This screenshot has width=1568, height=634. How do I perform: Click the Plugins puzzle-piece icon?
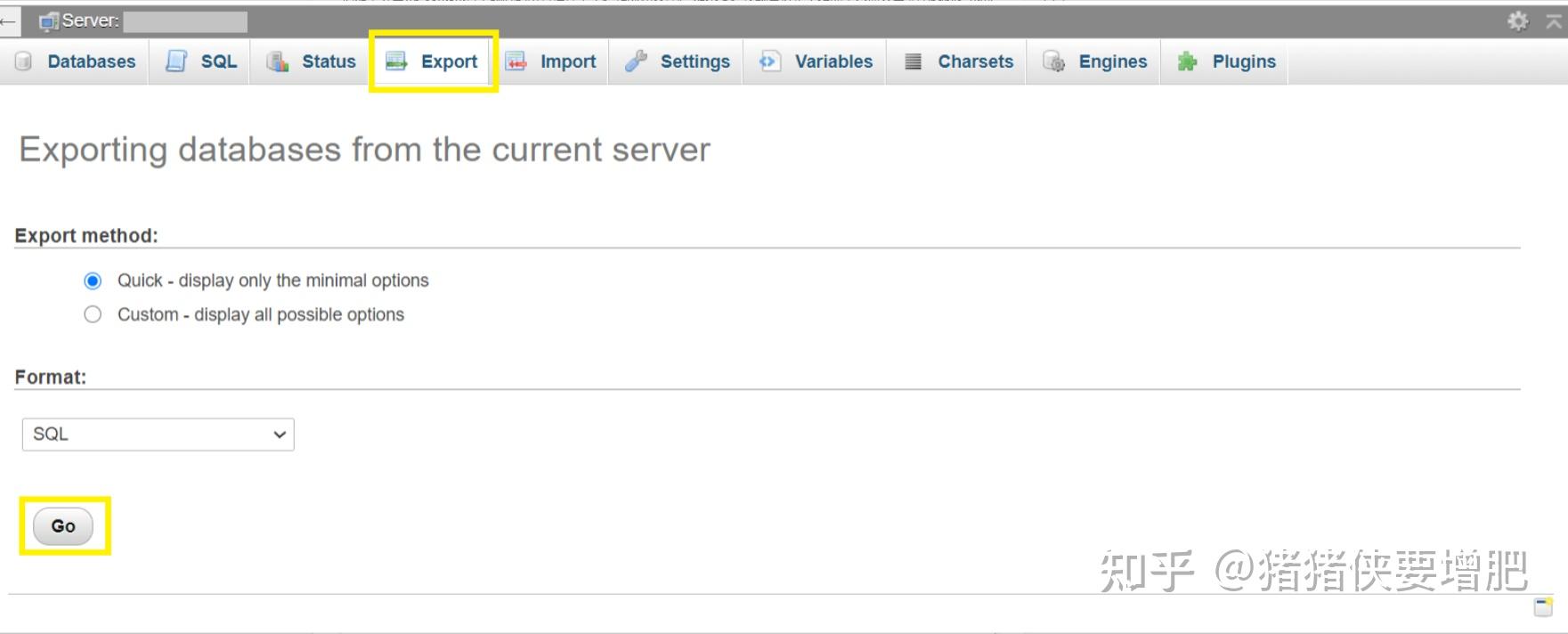pyautogui.click(x=1187, y=61)
